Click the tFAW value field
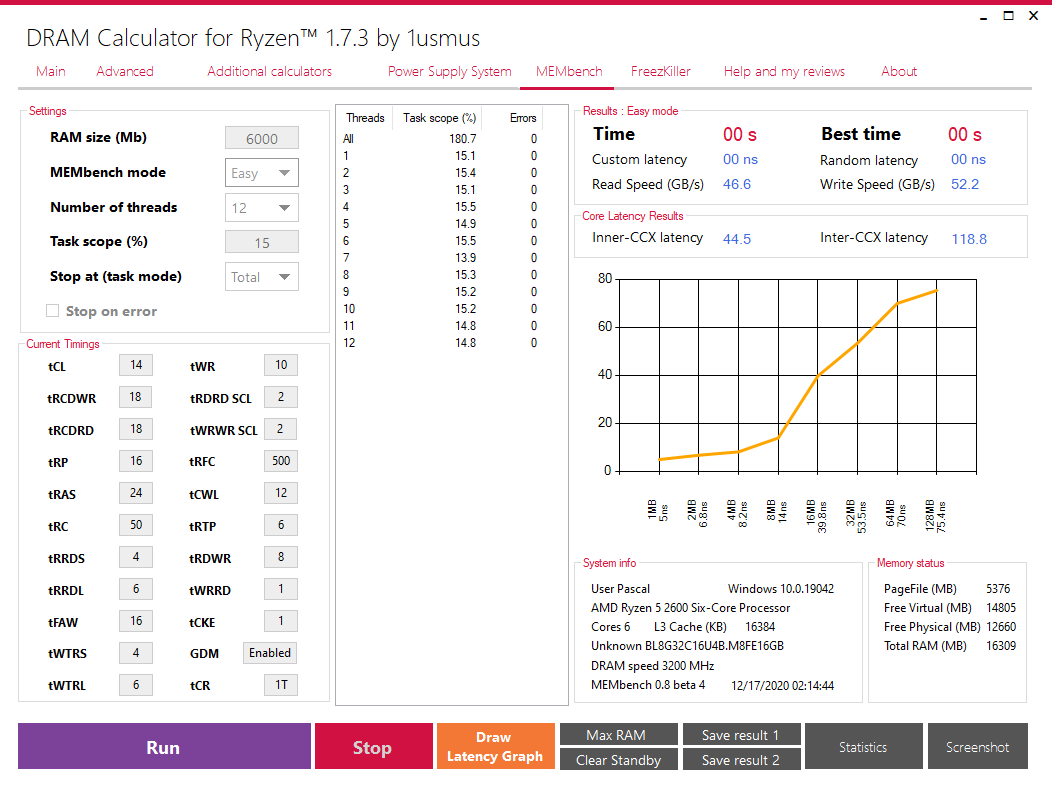Image resolution: width=1052 pixels, height=791 pixels. (x=136, y=621)
